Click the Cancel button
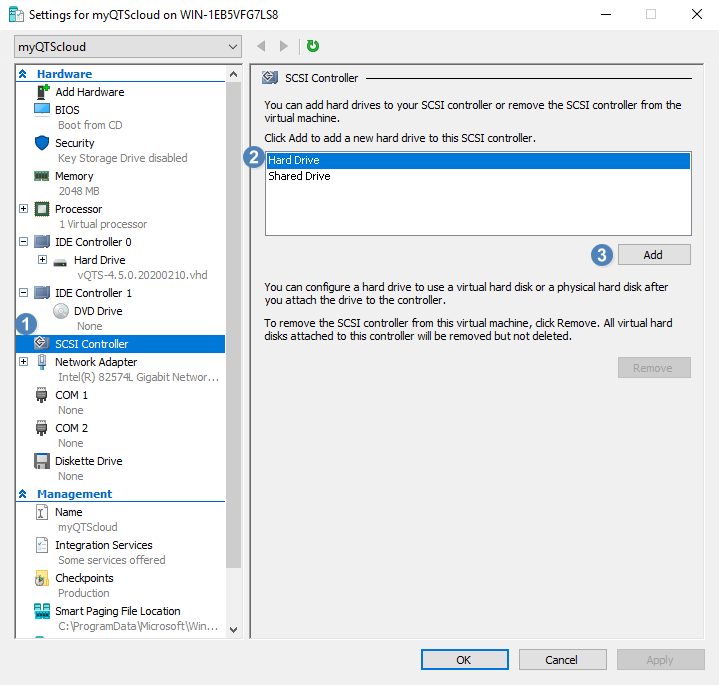 (562, 659)
